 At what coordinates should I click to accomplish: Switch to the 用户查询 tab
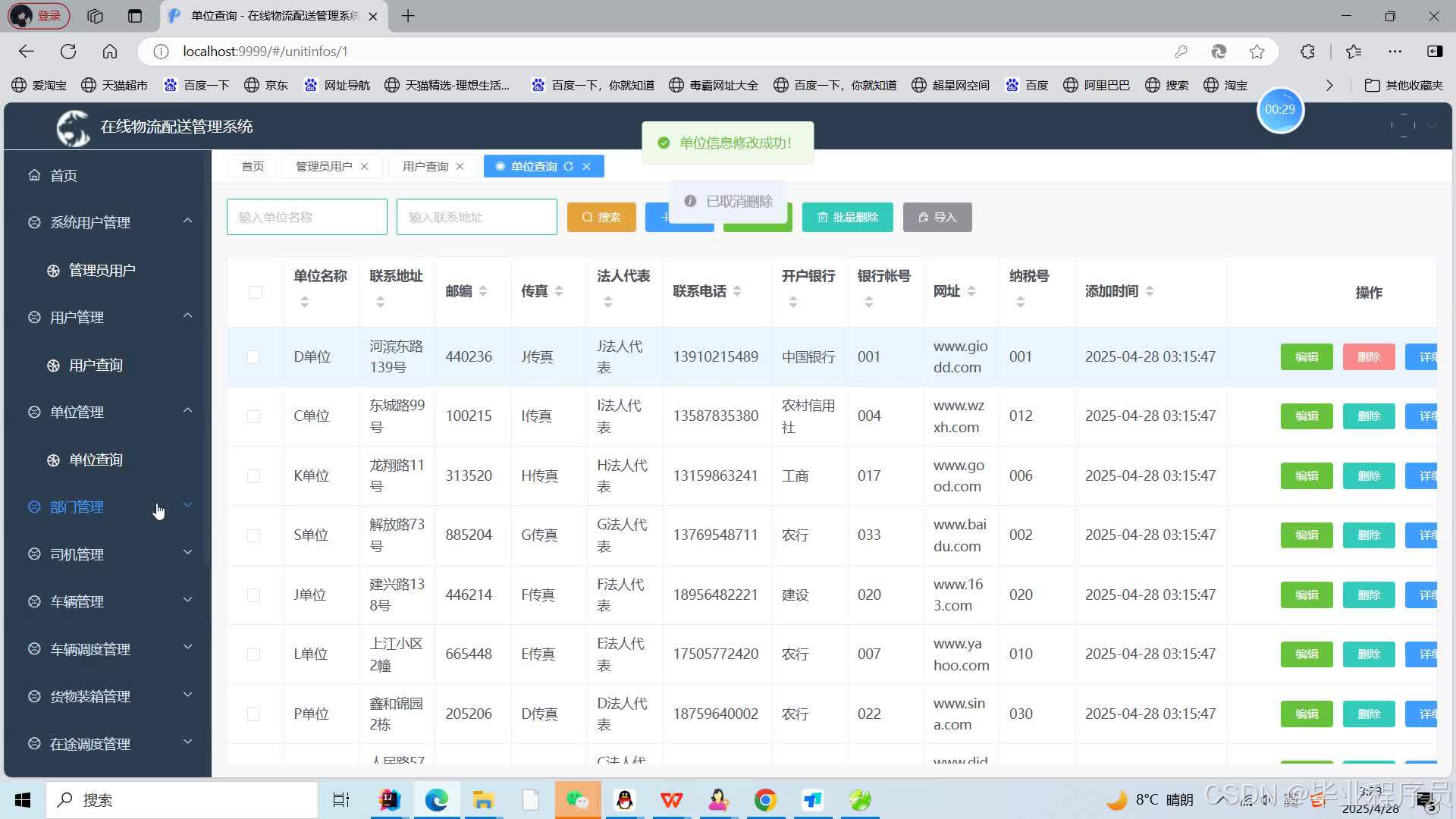coord(425,166)
